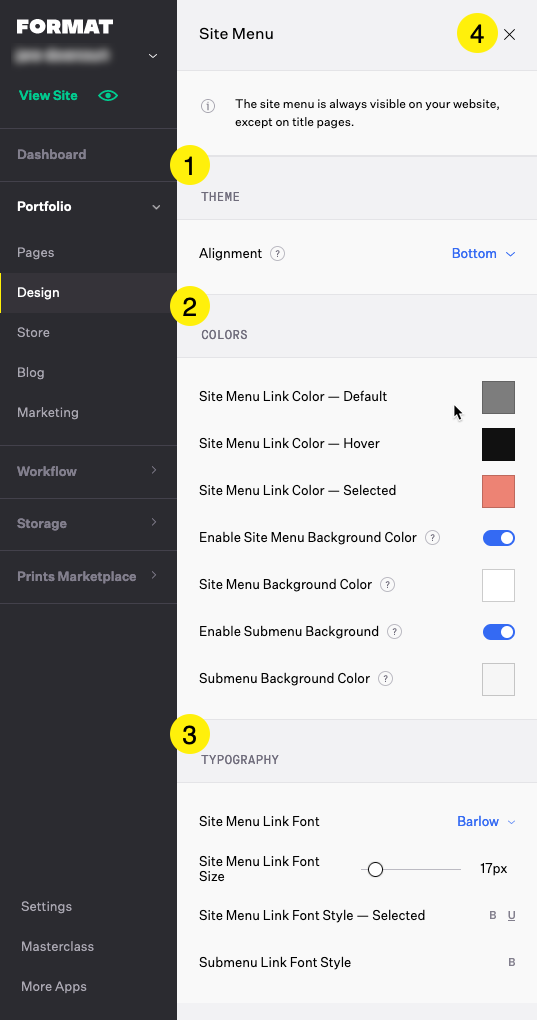Viewport: 537px width, 1020px height.
Task: Click help icon beside Enable Submenu Background
Action: 394,632
